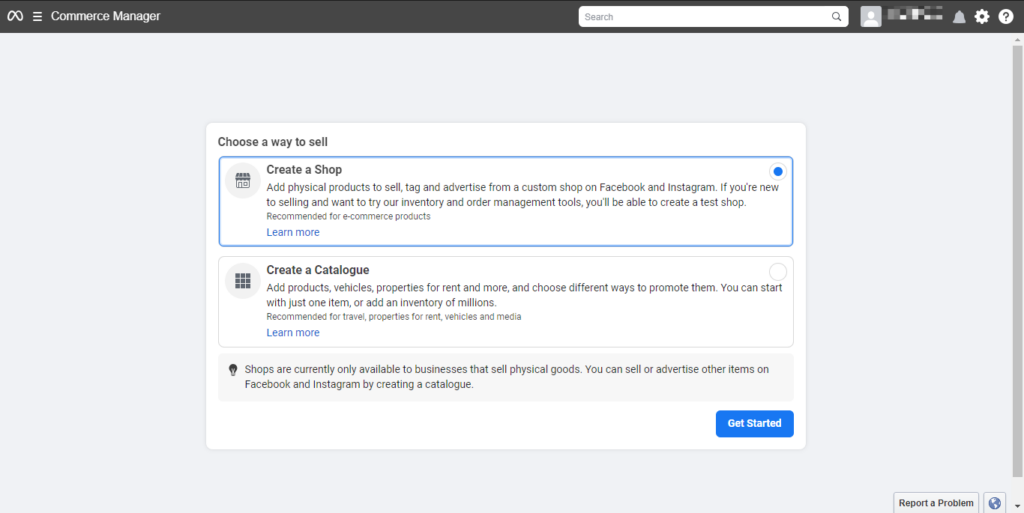Open Learn more under Create a Catalogue

pos(293,333)
